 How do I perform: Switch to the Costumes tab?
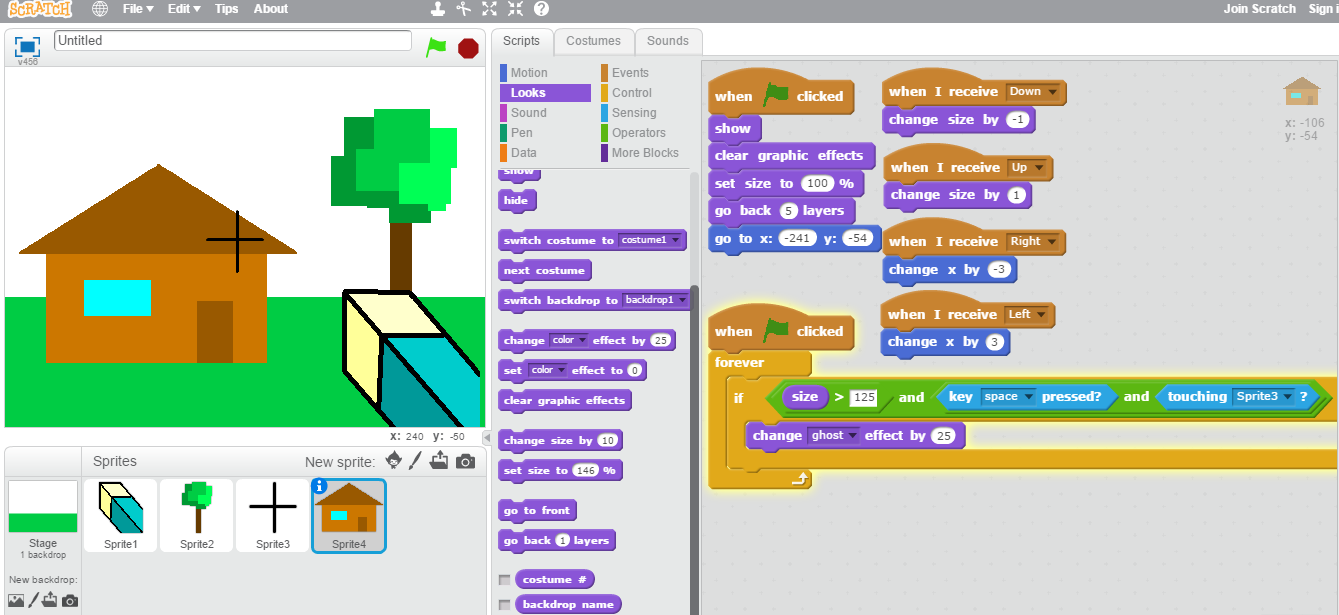pos(594,42)
